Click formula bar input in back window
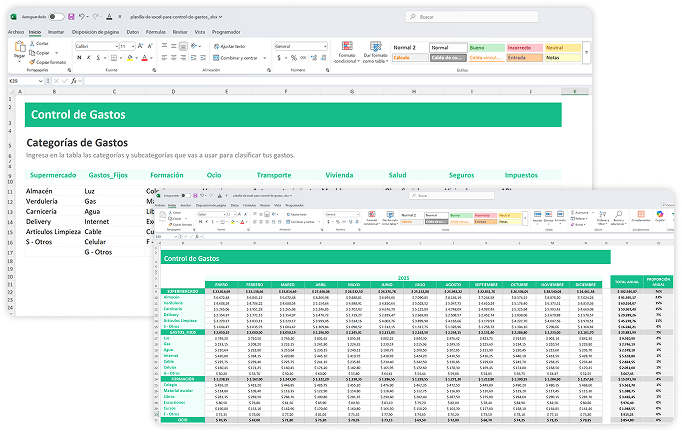 [338, 81]
